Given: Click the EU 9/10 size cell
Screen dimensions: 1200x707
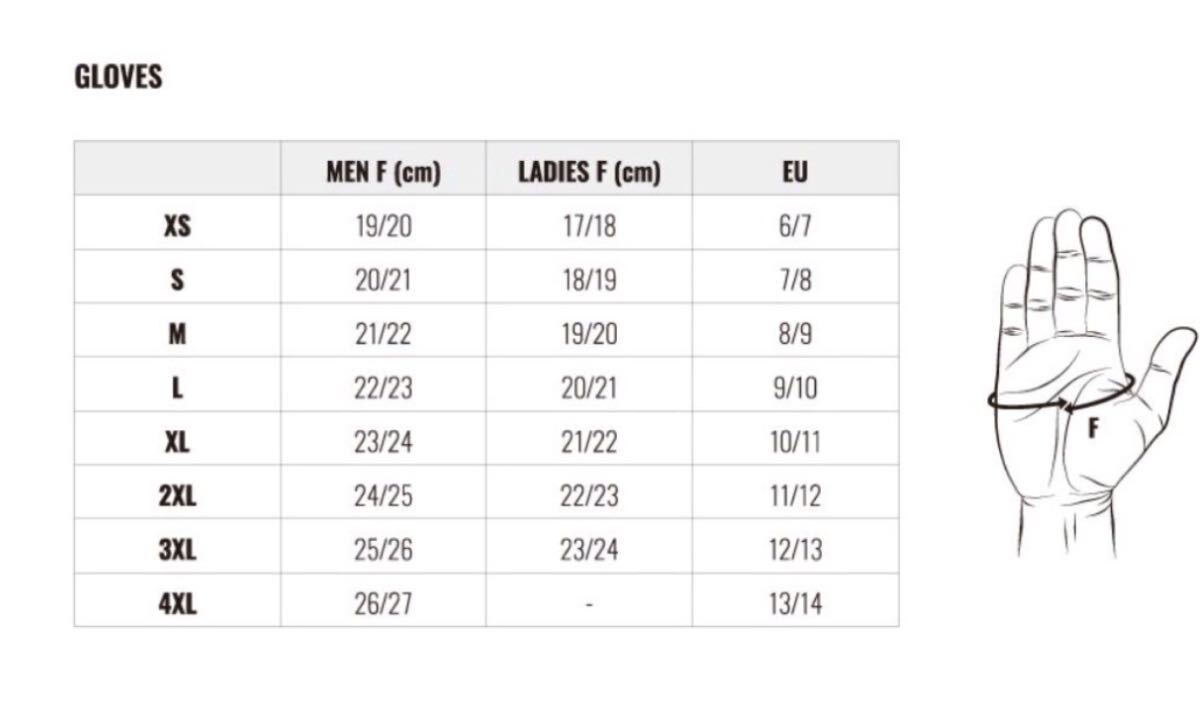Looking at the screenshot, I should coord(795,388).
